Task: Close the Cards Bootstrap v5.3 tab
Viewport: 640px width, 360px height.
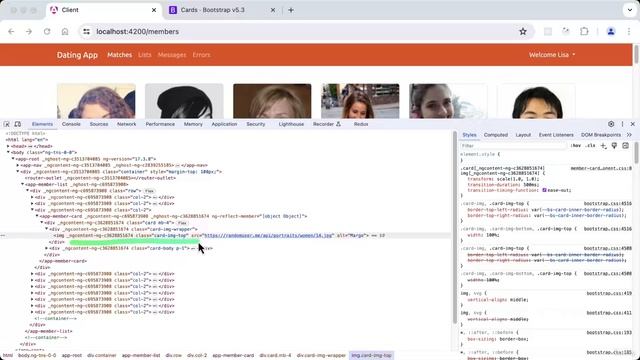Action: click(273, 10)
